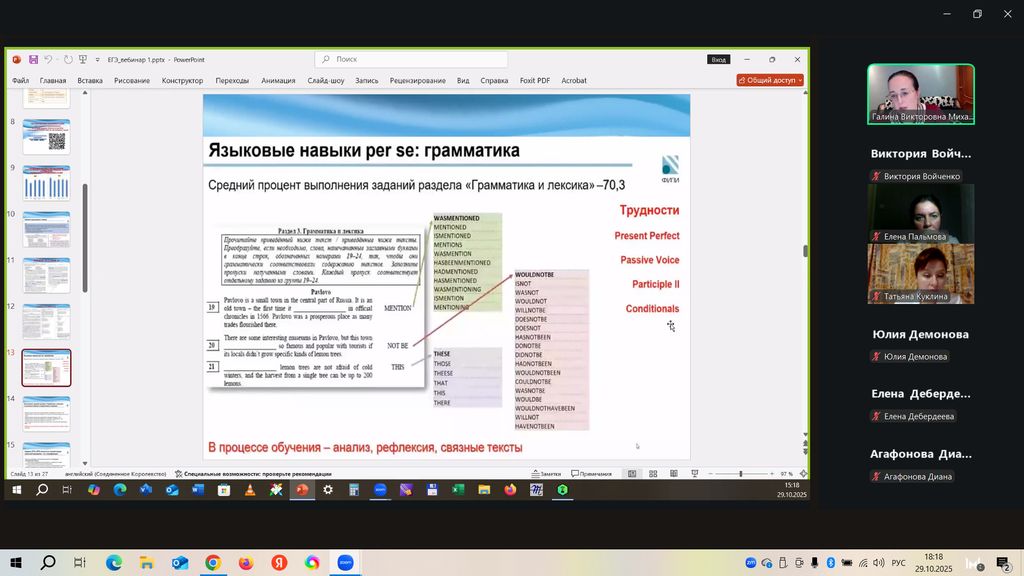
Task: Open Yandex Browser from the bottom taskbar
Action: point(279,563)
